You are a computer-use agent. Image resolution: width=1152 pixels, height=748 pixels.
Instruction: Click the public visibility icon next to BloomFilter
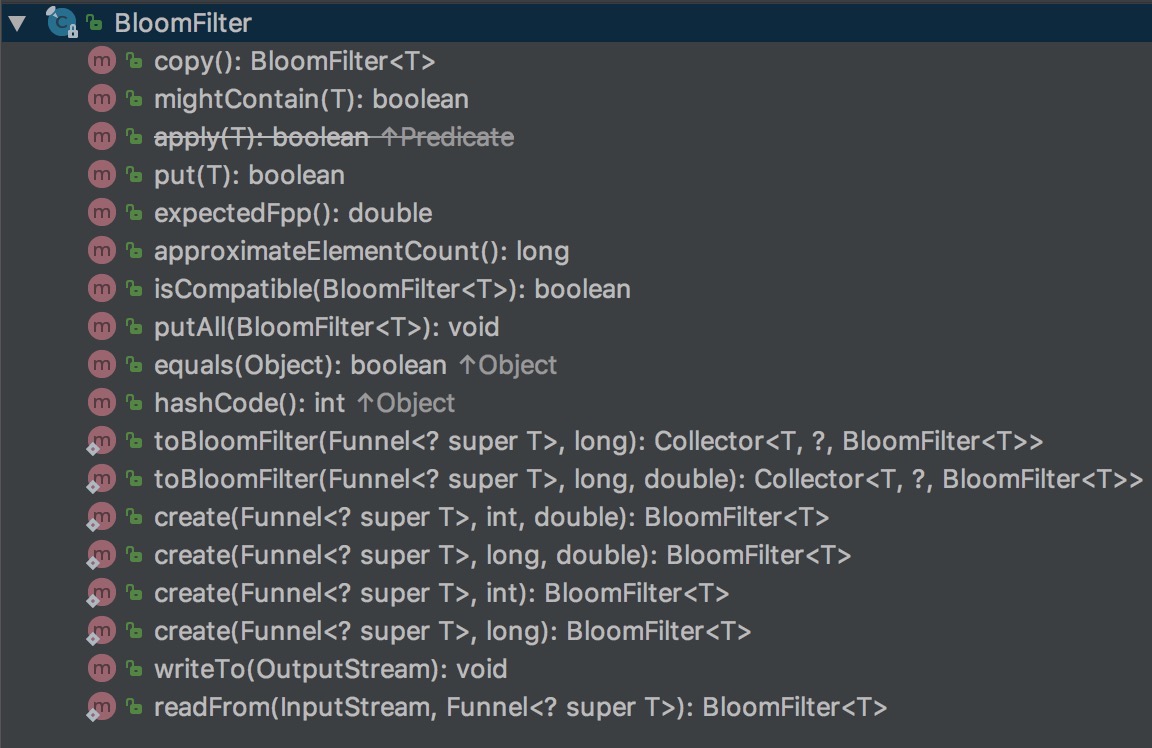[95, 23]
